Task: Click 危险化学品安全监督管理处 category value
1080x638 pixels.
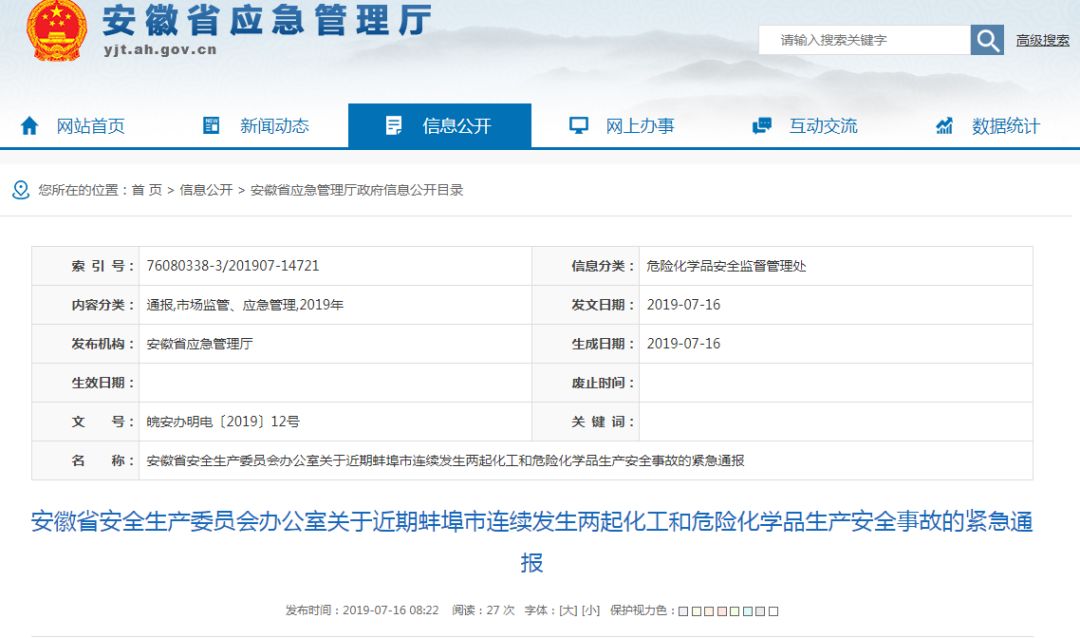Action: point(726,266)
